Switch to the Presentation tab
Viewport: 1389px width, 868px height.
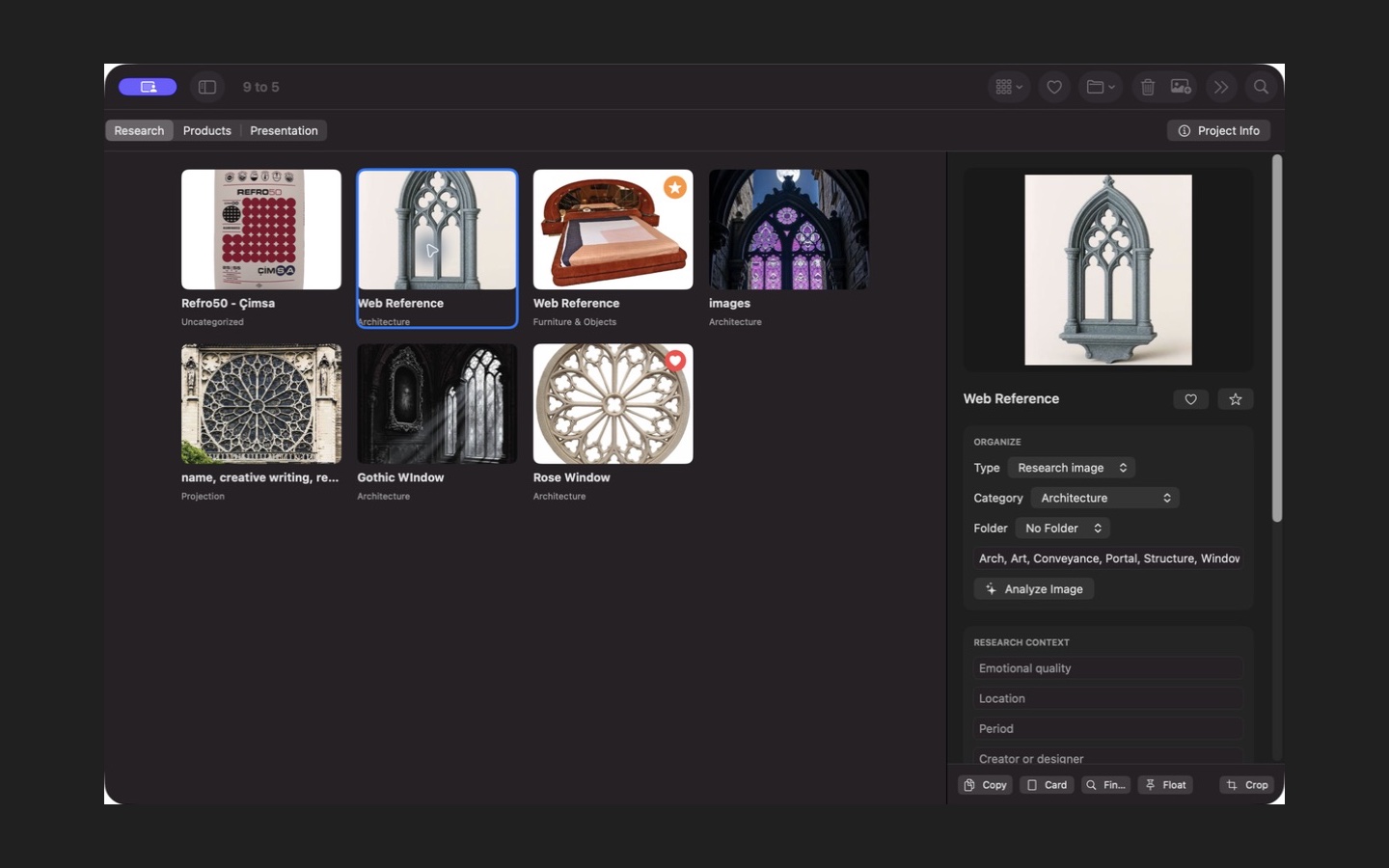(284, 130)
